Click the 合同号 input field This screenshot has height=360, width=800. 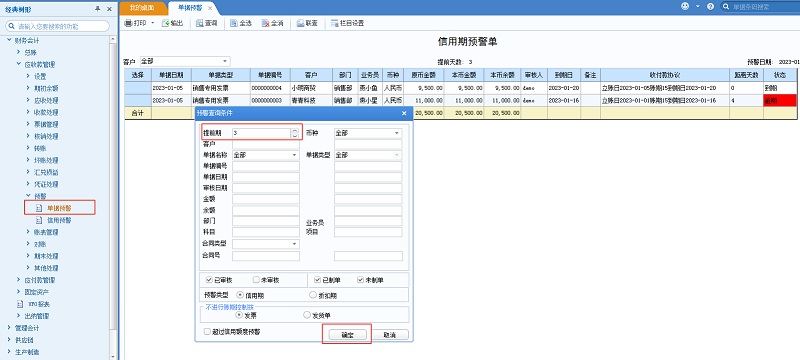266,256
